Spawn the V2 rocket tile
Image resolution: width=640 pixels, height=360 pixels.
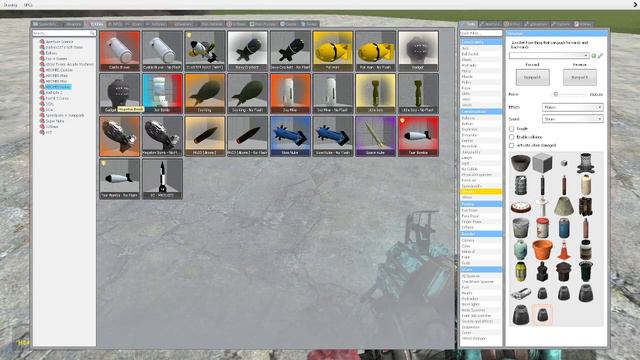click(162, 179)
